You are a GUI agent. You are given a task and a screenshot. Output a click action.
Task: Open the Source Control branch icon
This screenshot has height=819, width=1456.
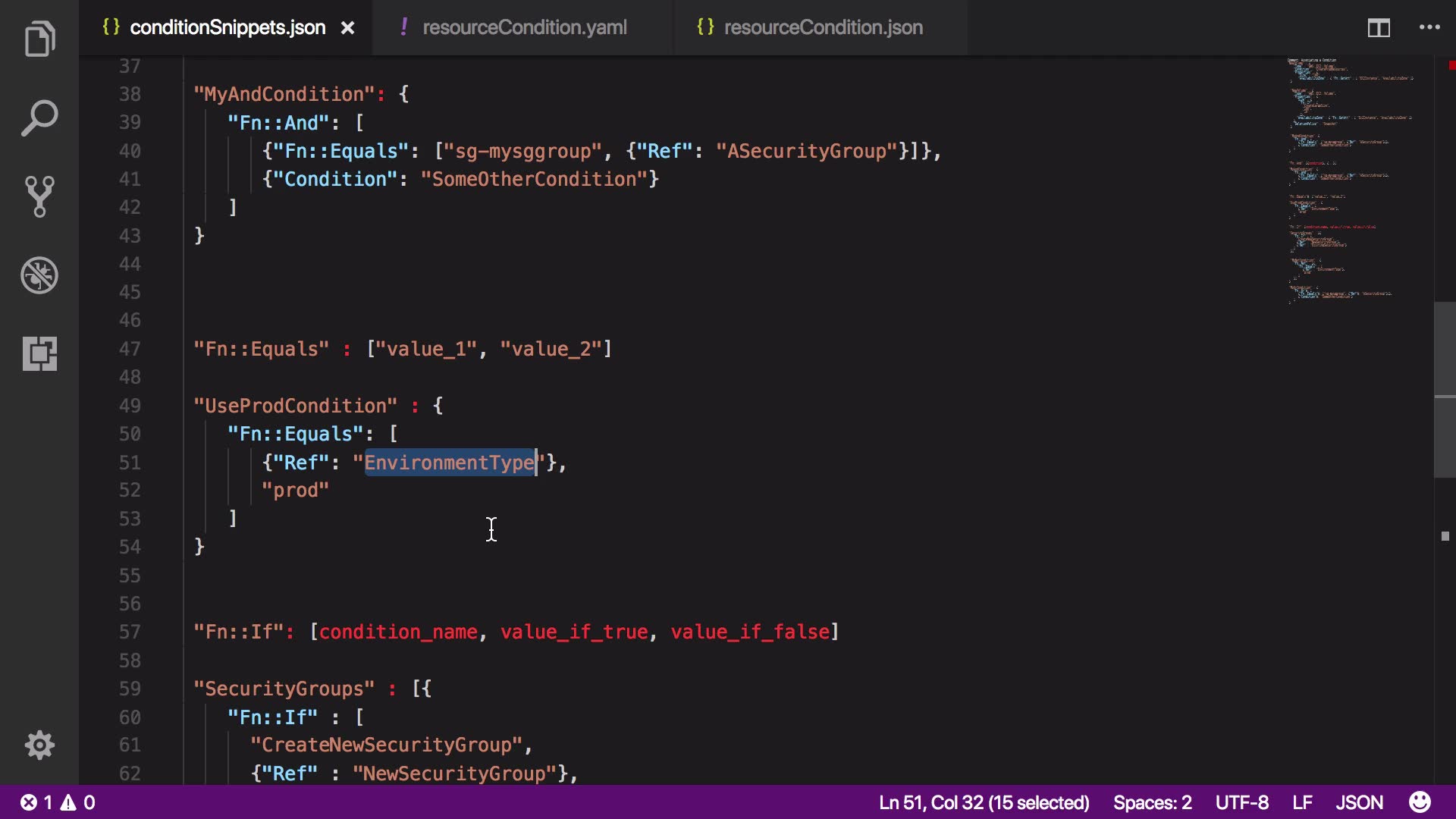coord(39,196)
